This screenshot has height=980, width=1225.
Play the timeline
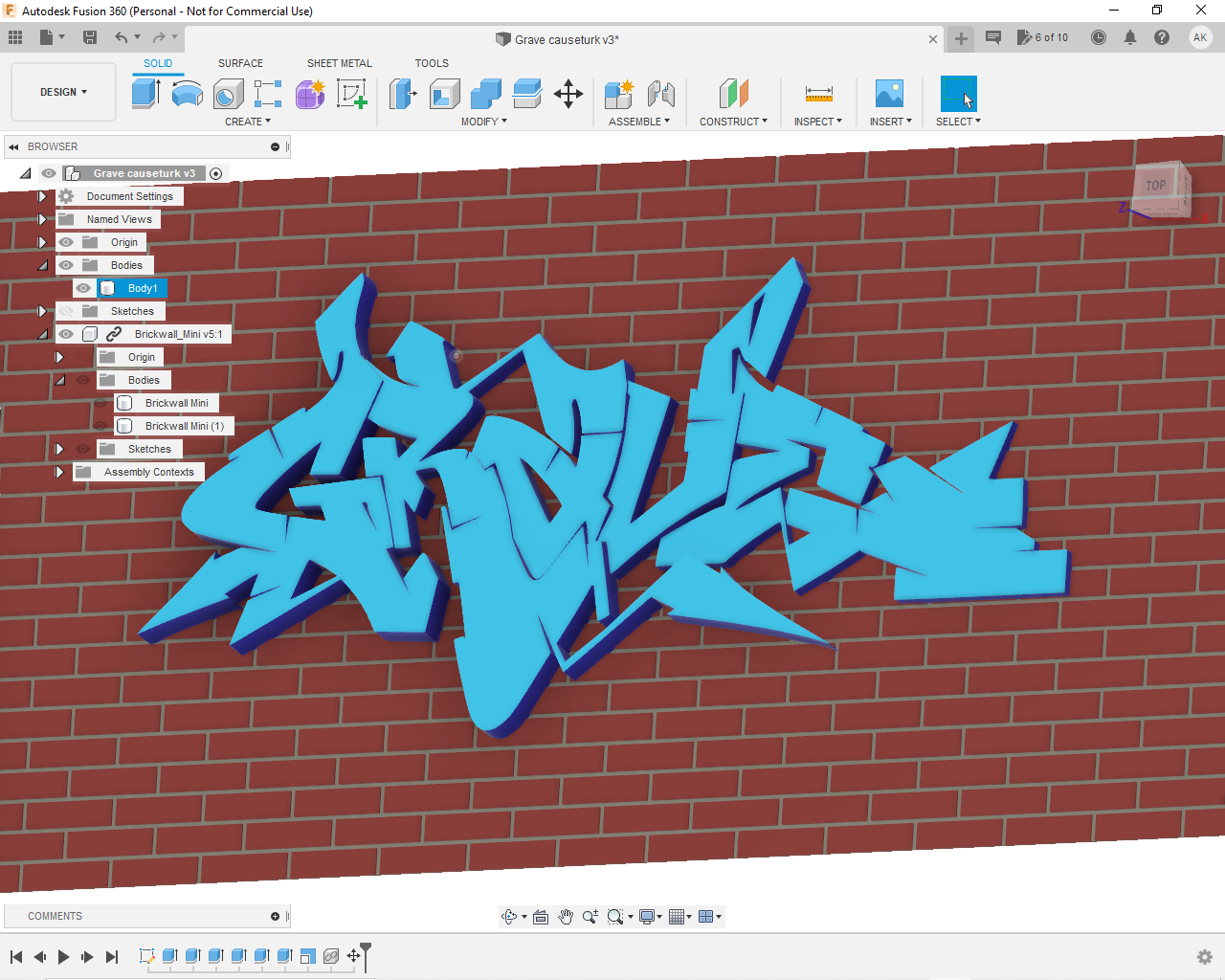[64, 957]
